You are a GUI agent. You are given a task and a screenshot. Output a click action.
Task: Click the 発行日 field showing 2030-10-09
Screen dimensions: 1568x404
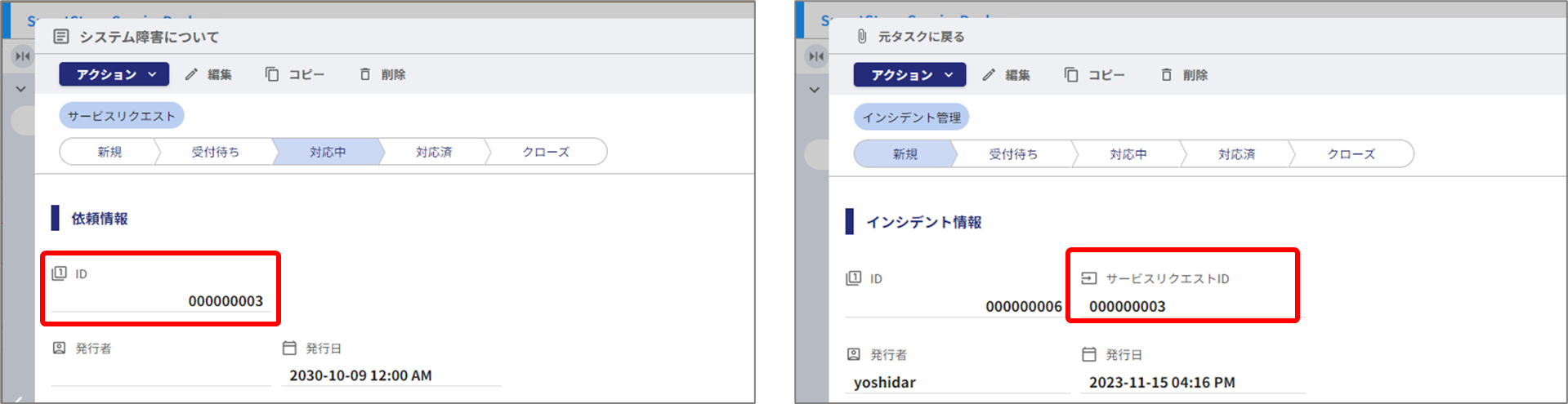tap(360, 375)
